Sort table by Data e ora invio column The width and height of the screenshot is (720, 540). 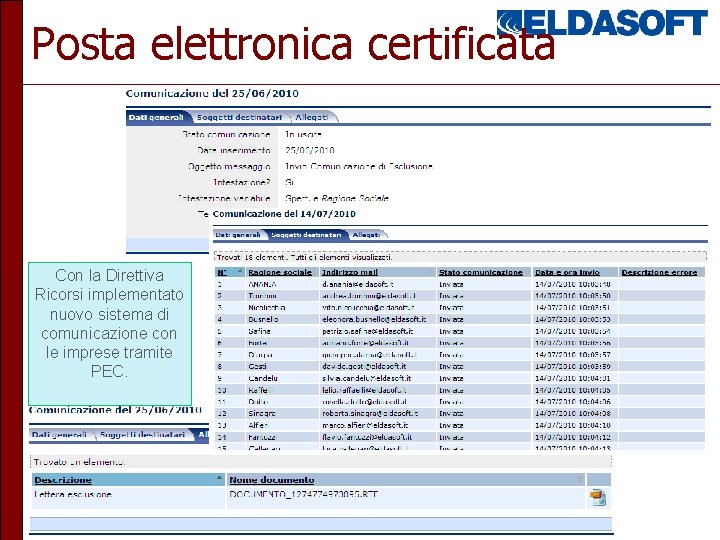coord(567,272)
